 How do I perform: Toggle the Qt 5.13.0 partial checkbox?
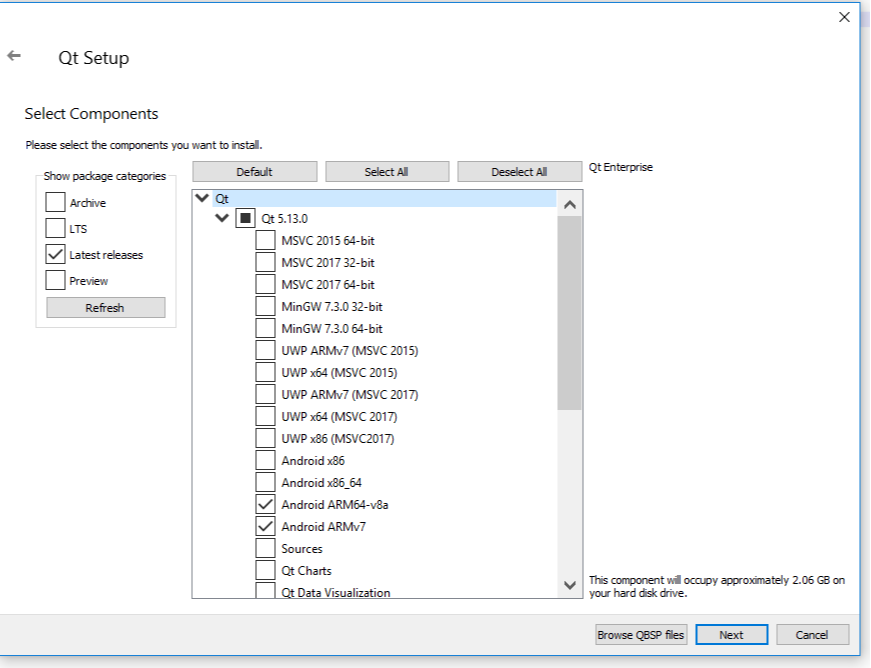[x=246, y=218]
